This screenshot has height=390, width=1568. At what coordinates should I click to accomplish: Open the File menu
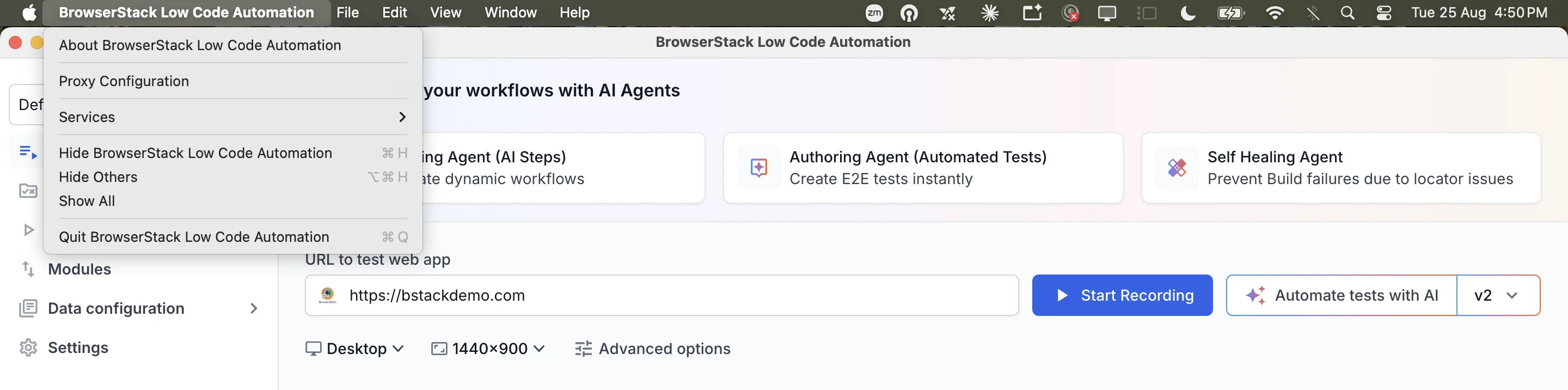click(347, 13)
